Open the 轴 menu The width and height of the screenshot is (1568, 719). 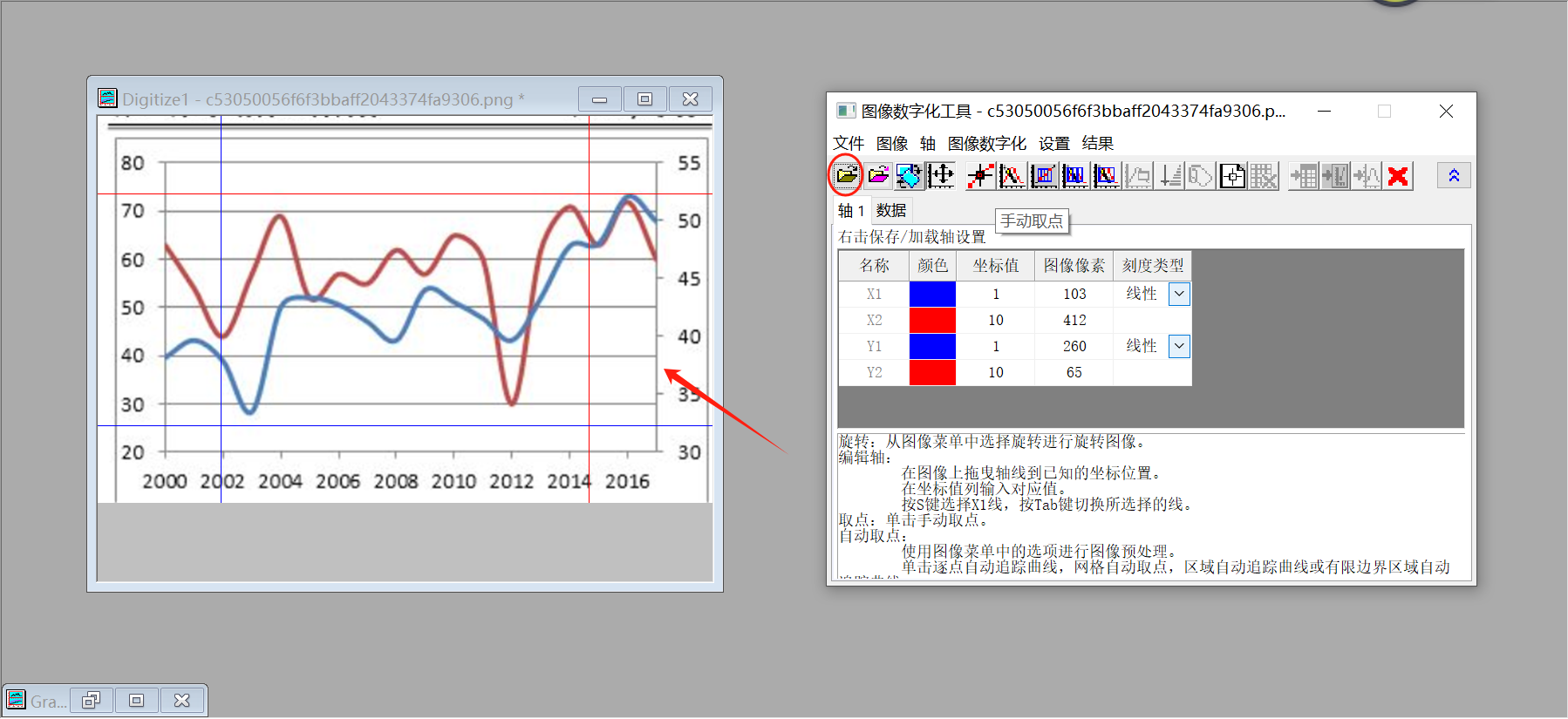[x=927, y=143]
